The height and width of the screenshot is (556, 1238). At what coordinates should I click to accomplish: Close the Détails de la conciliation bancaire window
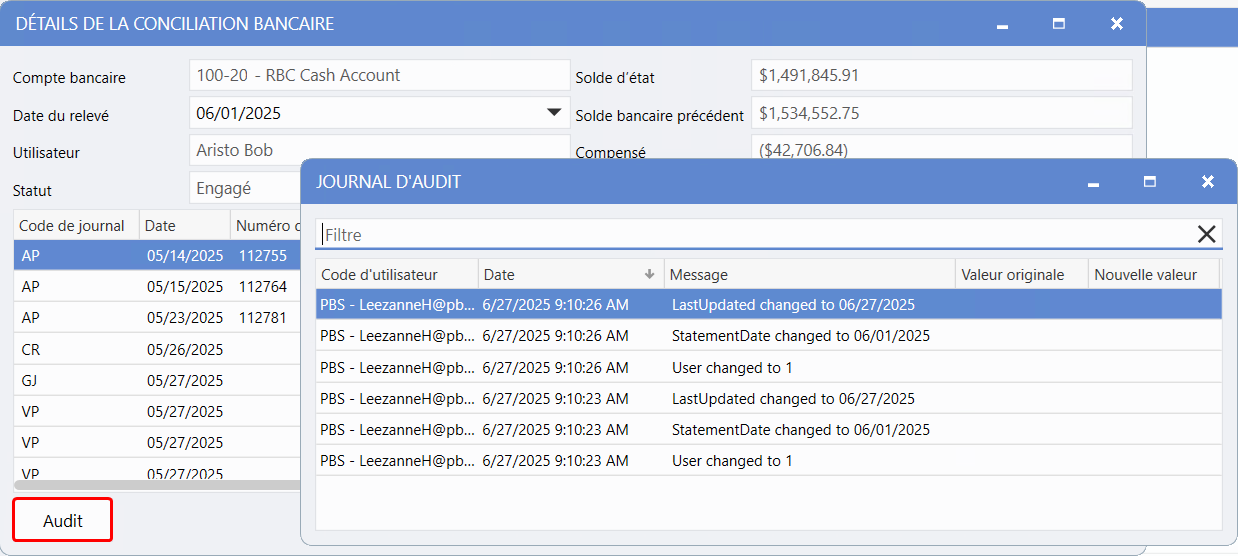[x=1117, y=24]
